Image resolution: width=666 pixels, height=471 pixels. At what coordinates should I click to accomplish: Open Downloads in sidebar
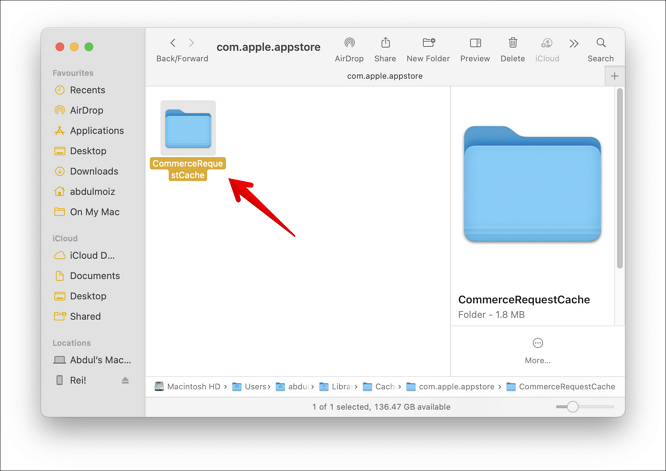[93, 171]
